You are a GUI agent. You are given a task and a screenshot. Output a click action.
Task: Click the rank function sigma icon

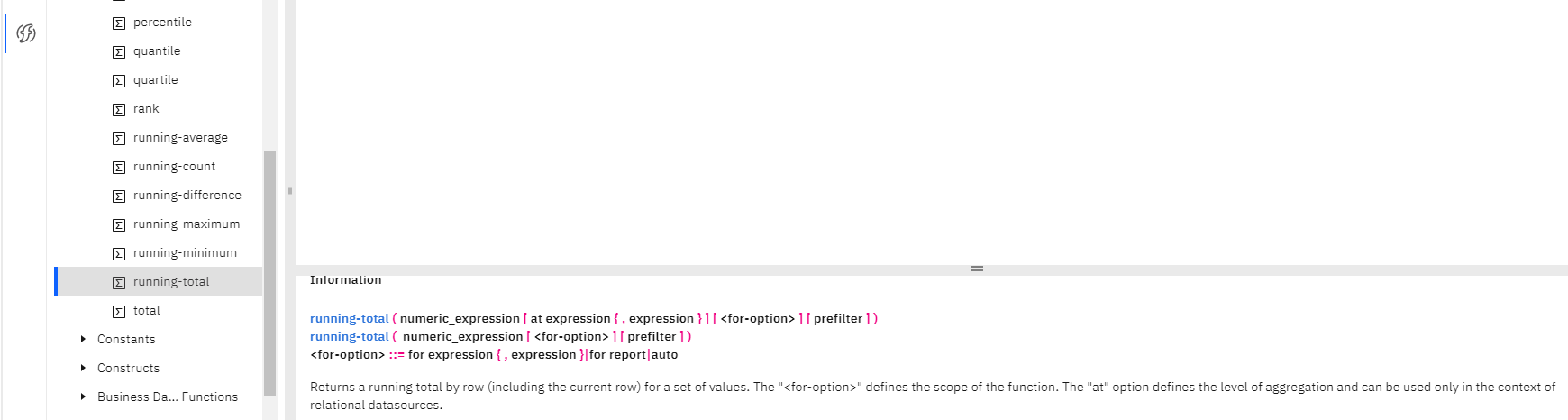[x=119, y=109]
